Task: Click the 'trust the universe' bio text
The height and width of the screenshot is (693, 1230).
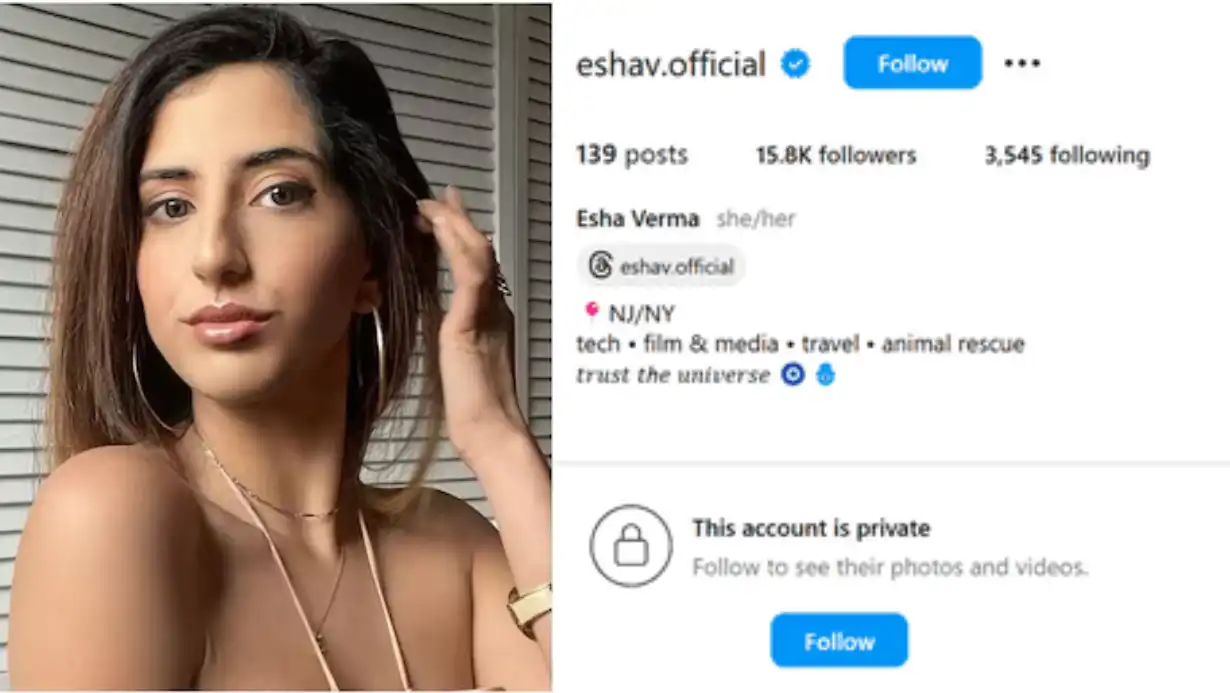Action: 673,375
